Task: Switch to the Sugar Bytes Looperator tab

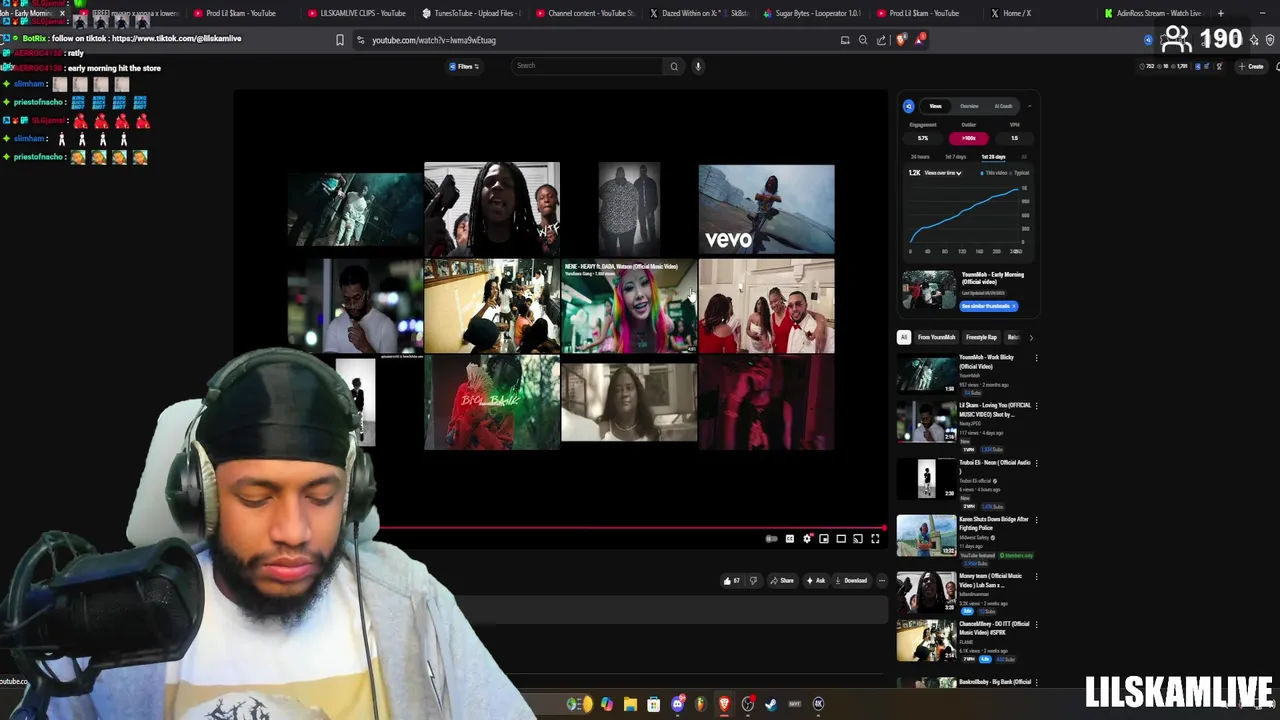Action: tap(812, 13)
